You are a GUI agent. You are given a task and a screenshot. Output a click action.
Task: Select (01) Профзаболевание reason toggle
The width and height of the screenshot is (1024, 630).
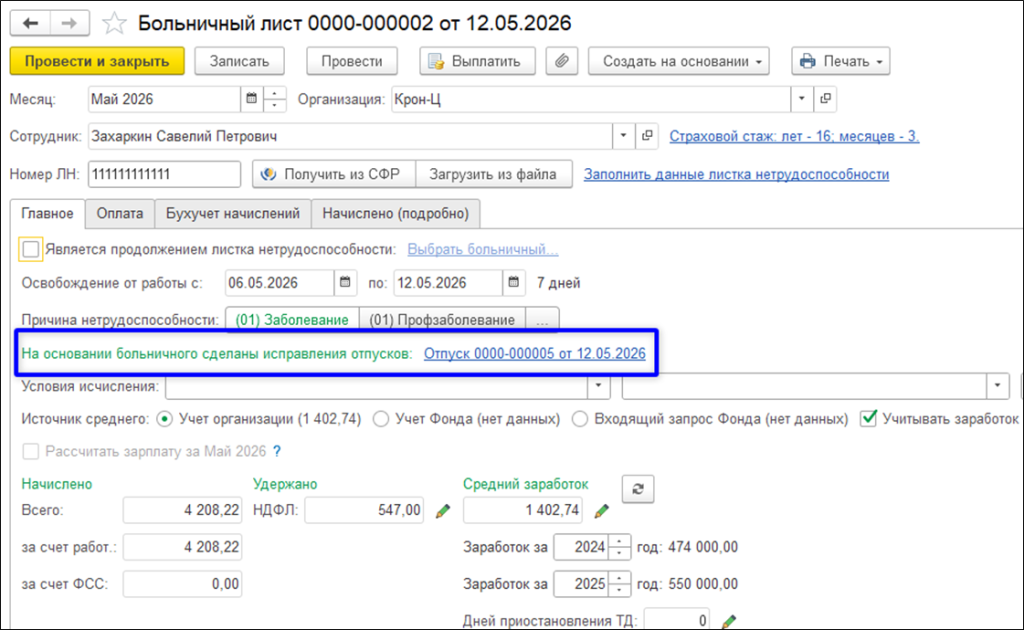point(442,320)
